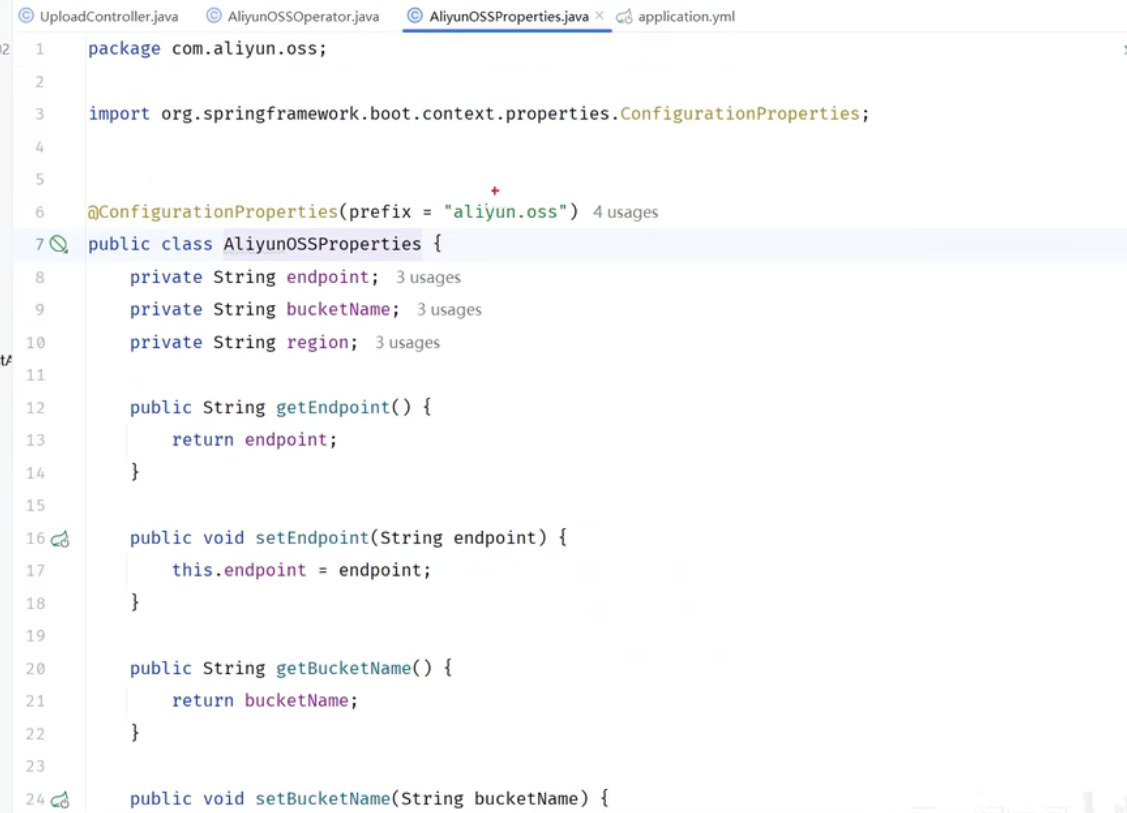This screenshot has width=1127, height=813.
Task: Close the AliyunOSSProperties.java tab
Action: click(x=599, y=15)
